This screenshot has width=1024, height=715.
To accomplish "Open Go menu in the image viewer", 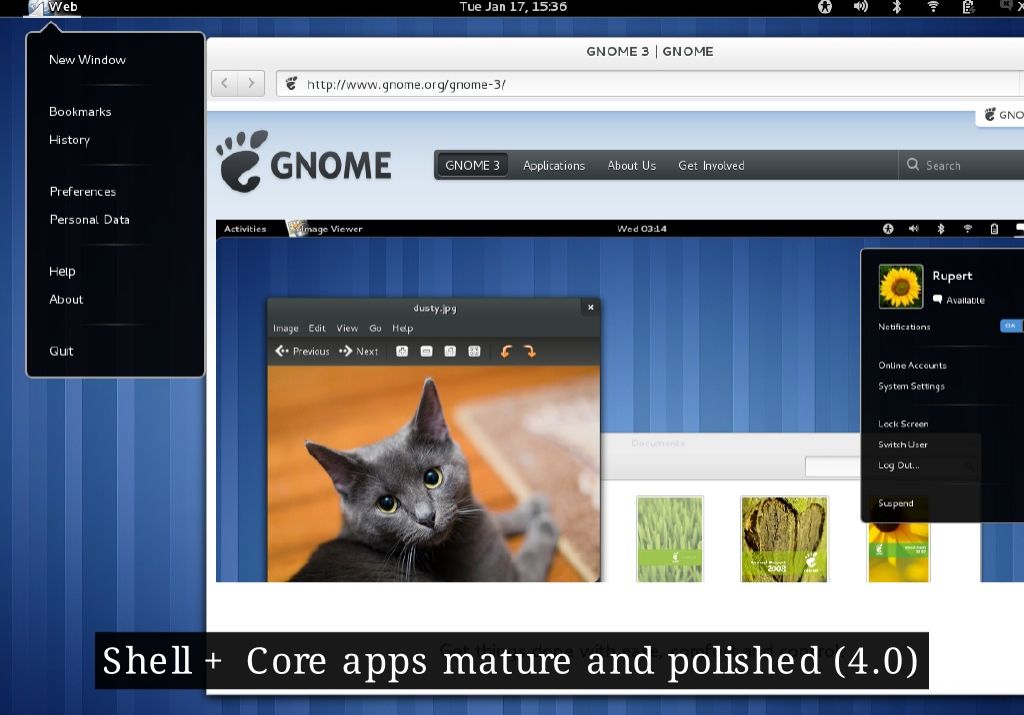I will click(x=375, y=328).
